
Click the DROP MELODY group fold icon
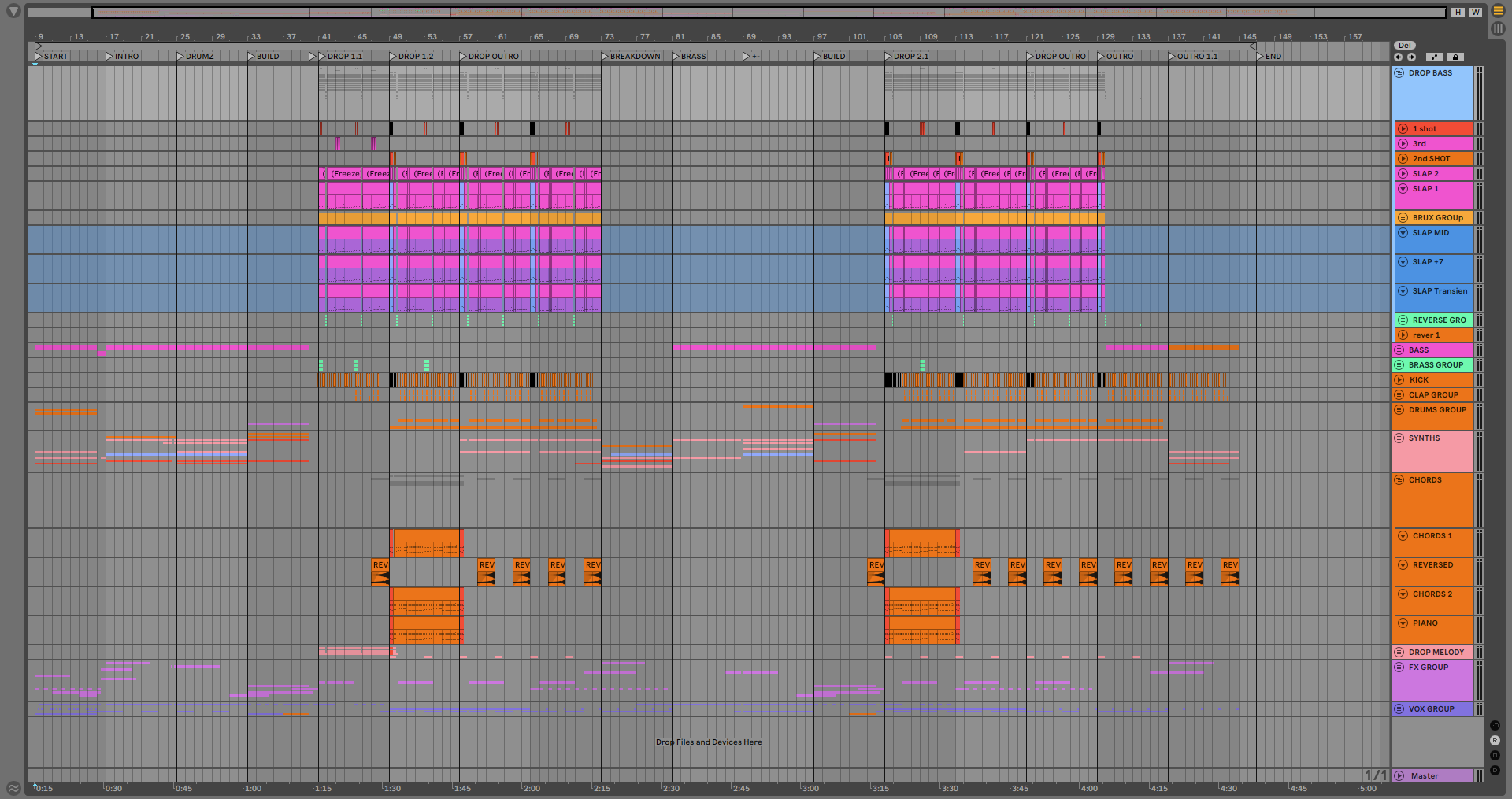[x=1399, y=652]
